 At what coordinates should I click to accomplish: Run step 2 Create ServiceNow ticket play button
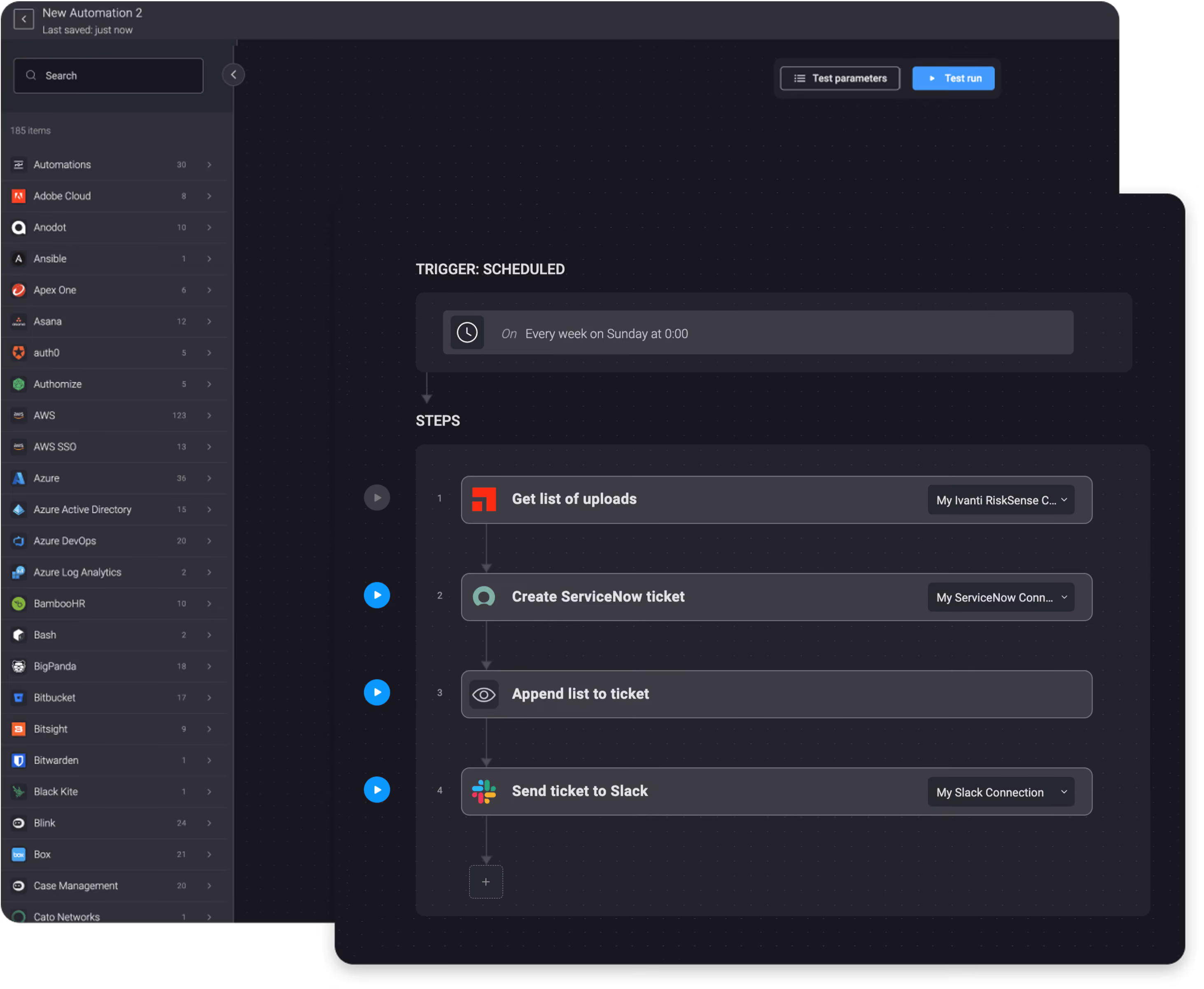point(377,595)
